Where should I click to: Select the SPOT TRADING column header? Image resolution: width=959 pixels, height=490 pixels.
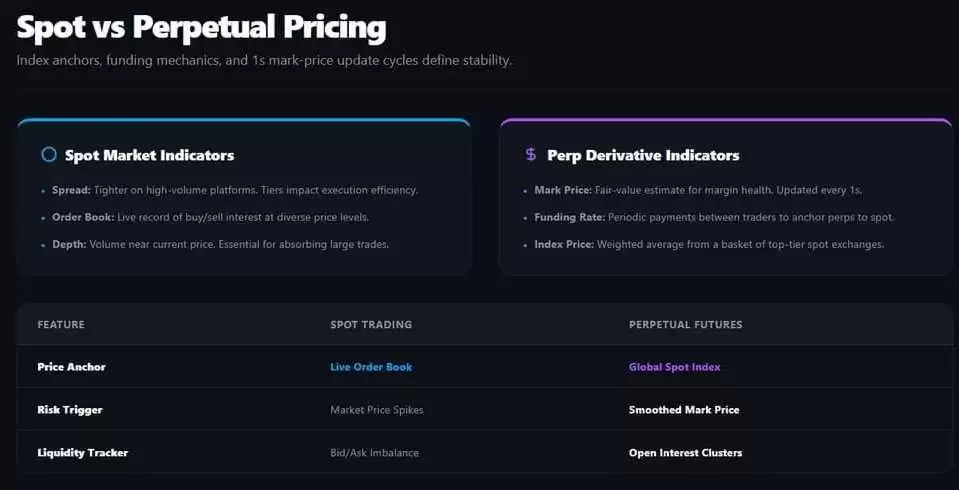coord(371,325)
